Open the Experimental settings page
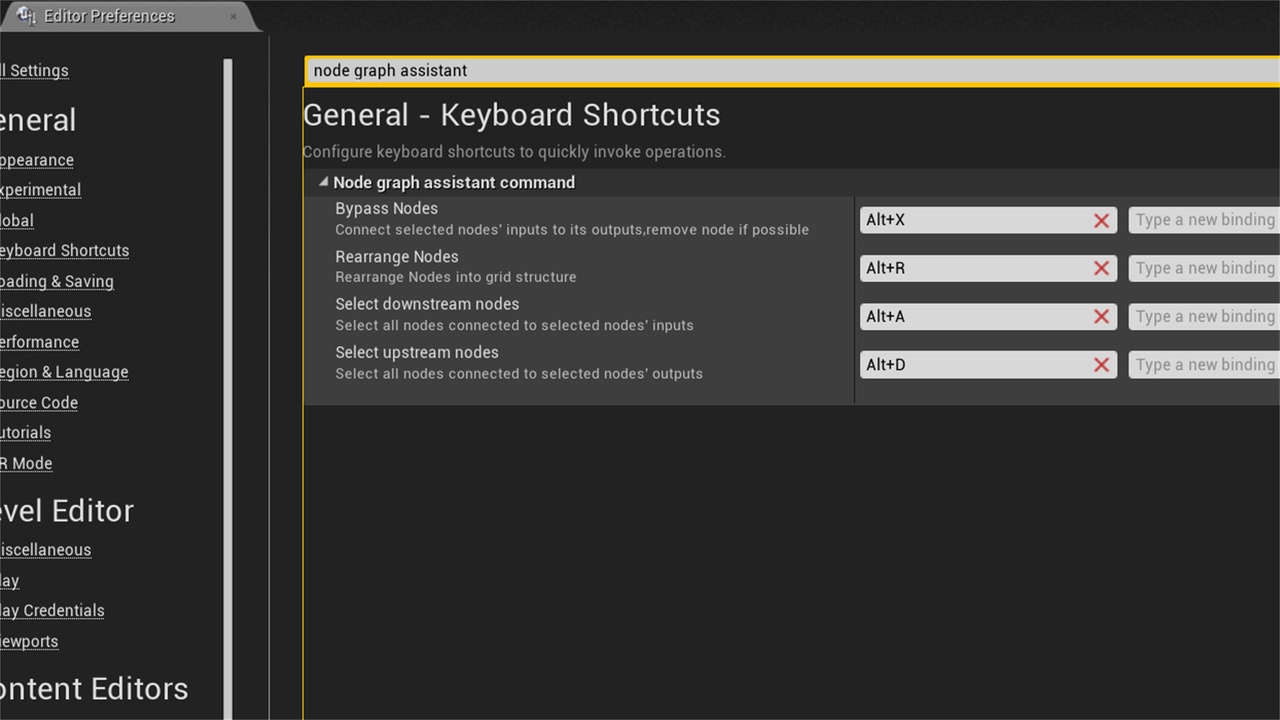This screenshot has height=720, width=1280. point(40,190)
